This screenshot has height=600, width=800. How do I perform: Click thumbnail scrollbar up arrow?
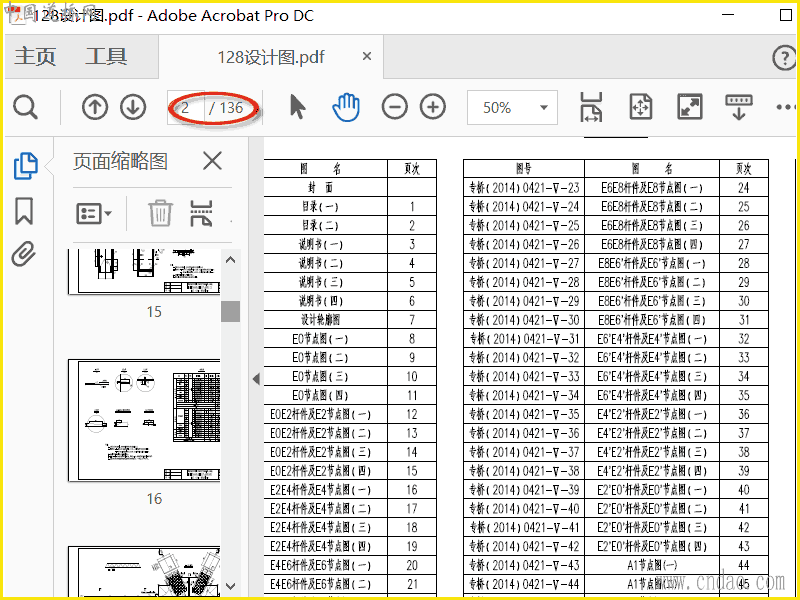tap(231, 260)
